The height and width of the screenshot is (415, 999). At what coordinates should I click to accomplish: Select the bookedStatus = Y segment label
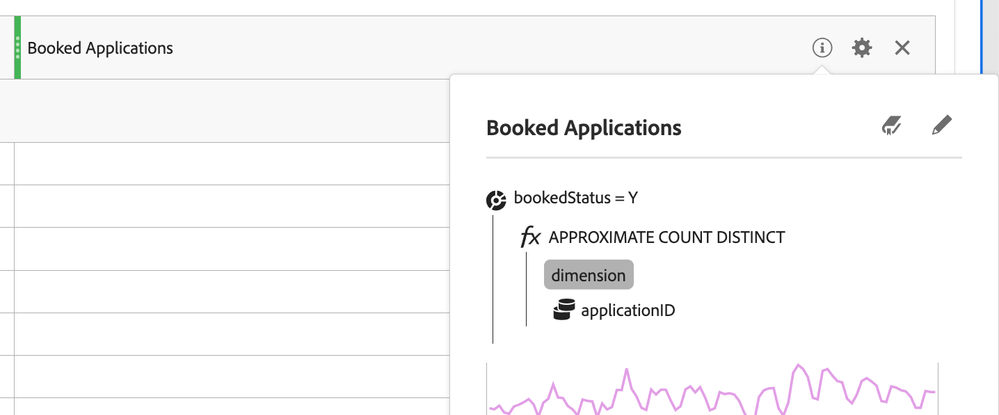pyautogui.click(x=576, y=198)
